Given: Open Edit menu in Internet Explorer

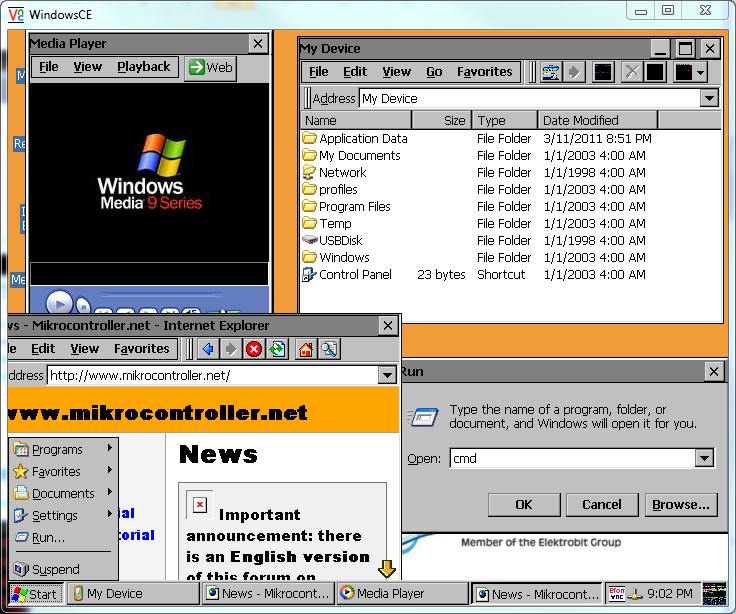Looking at the screenshot, I should click(x=43, y=349).
